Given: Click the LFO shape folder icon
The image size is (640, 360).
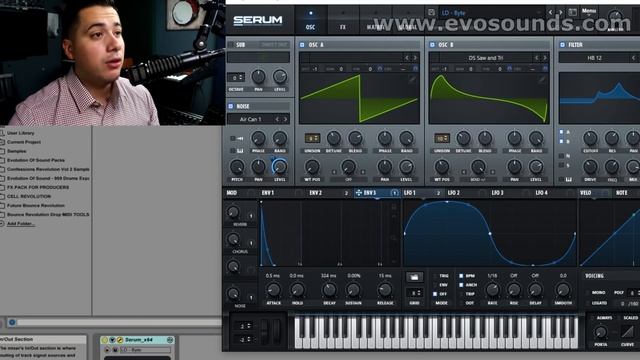Looking at the screenshot, I should [414, 277].
